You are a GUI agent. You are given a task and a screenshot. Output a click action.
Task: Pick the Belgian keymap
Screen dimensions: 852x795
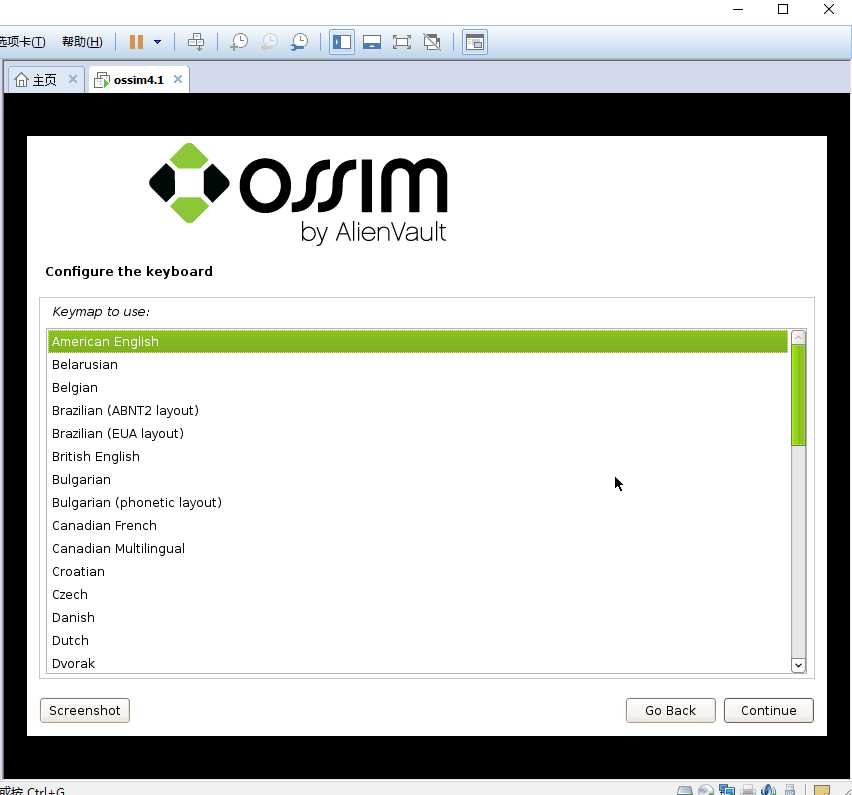click(417, 387)
